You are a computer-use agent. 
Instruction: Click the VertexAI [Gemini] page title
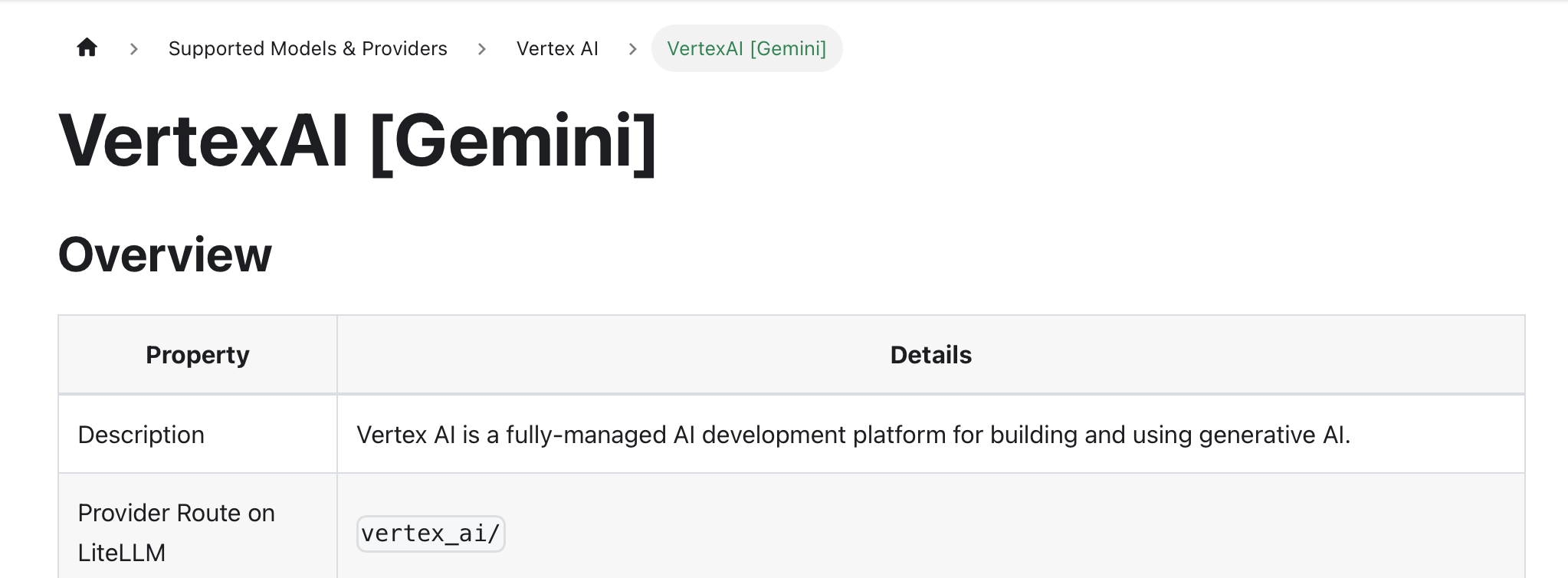[357, 142]
